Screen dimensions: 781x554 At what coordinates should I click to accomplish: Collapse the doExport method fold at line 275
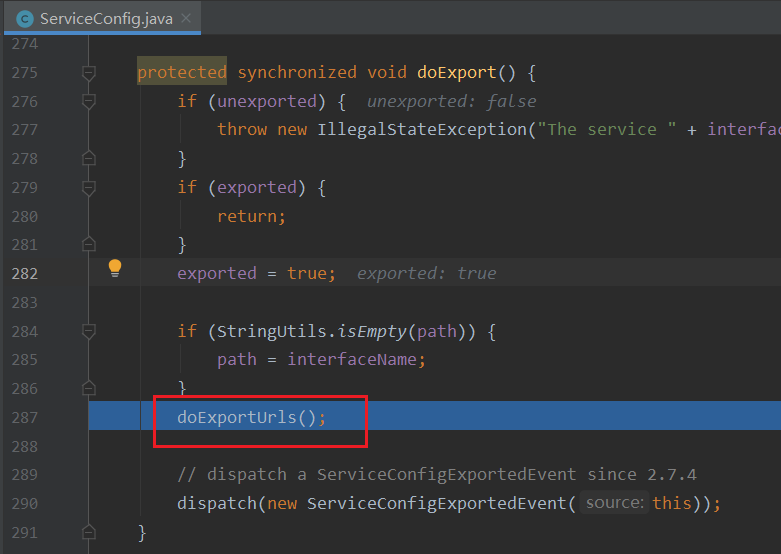point(89,73)
